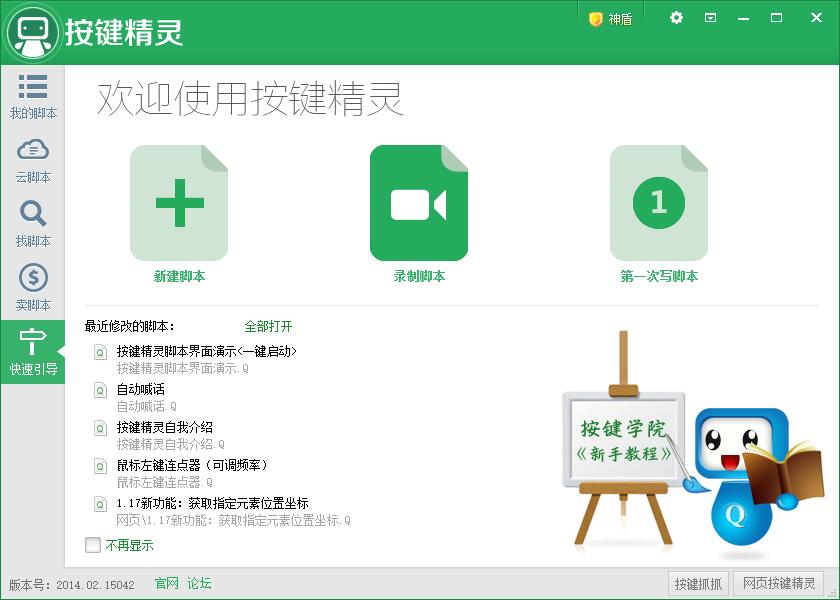Click the Open All (全部打开) link
The width and height of the screenshot is (840, 600).
268,327
